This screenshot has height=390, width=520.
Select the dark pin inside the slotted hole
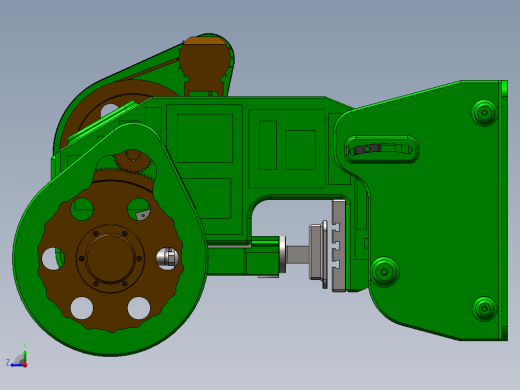point(366,149)
